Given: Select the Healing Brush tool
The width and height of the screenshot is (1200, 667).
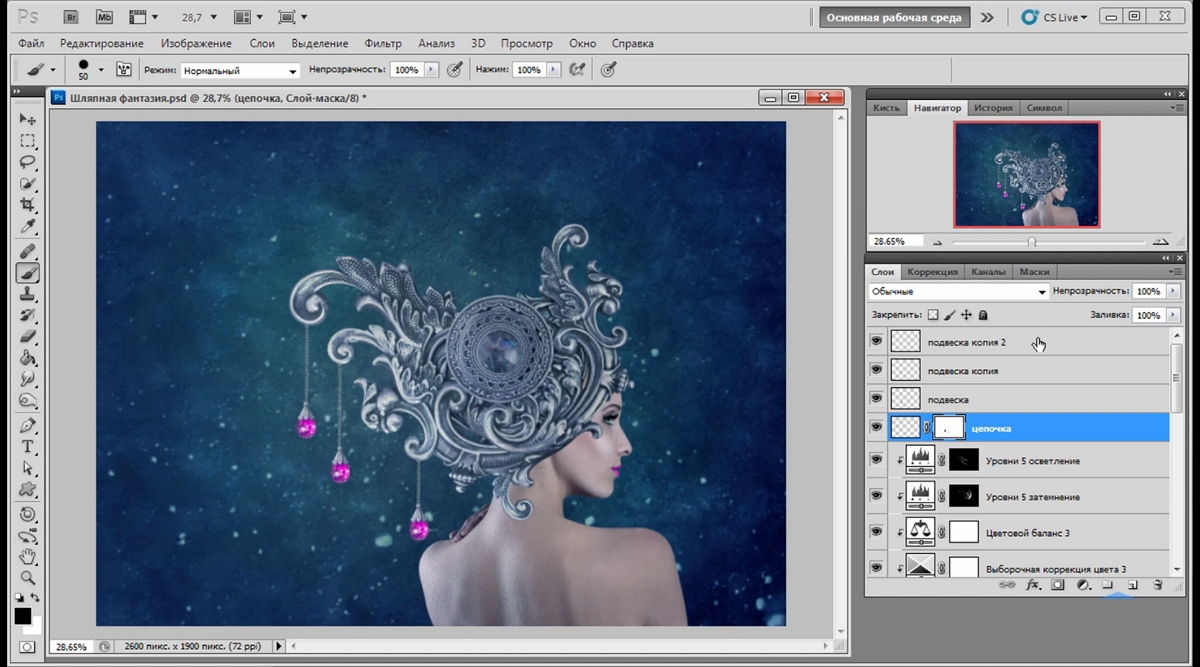Looking at the screenshot, I should (28, 250).
